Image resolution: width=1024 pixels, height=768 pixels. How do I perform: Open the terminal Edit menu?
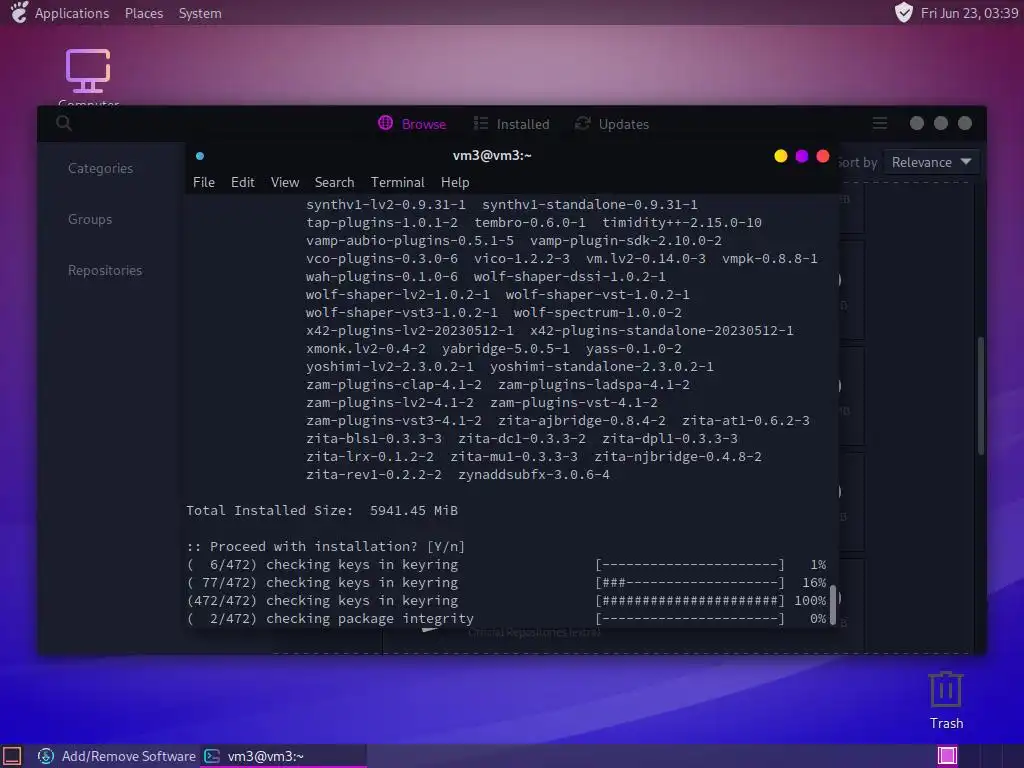click(242, 182)
